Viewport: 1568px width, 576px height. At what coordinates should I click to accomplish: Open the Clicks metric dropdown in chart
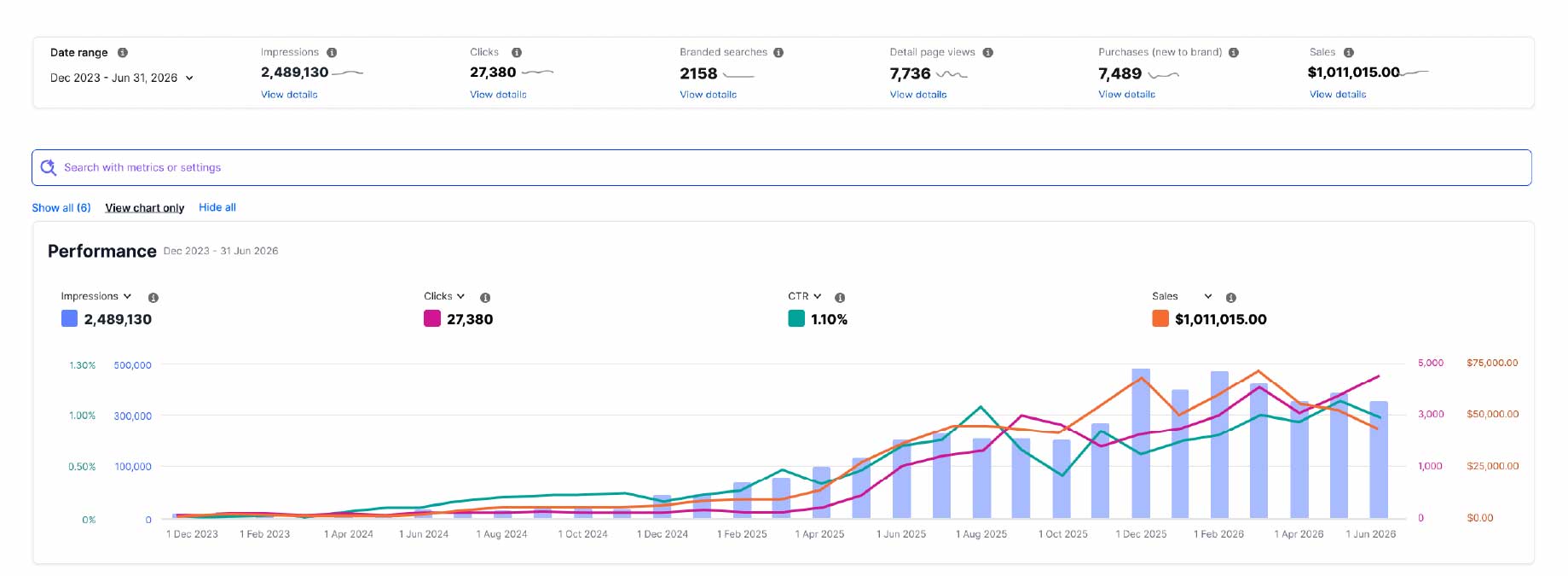(444, 296)
